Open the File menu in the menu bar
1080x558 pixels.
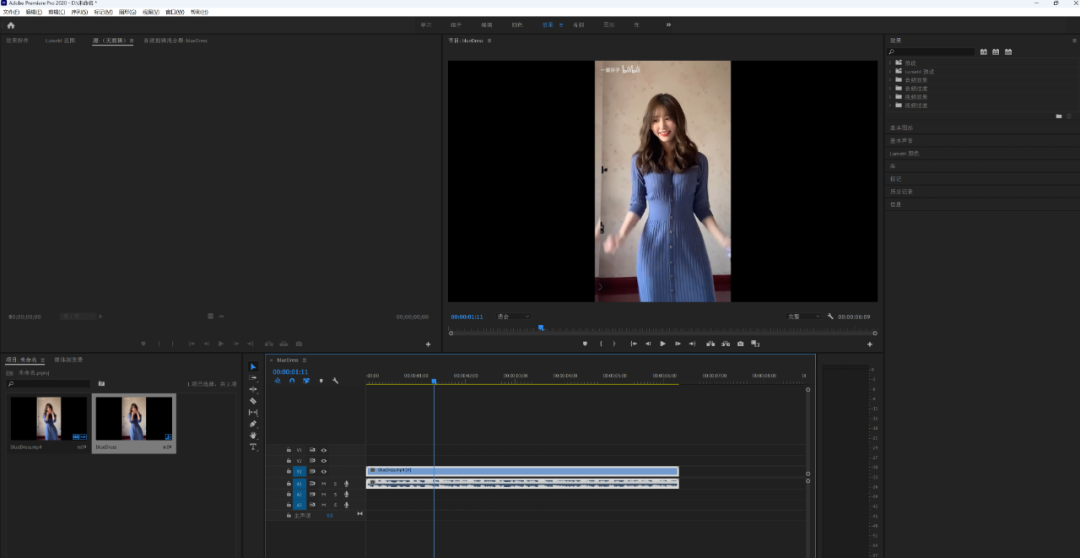point(11,12)
